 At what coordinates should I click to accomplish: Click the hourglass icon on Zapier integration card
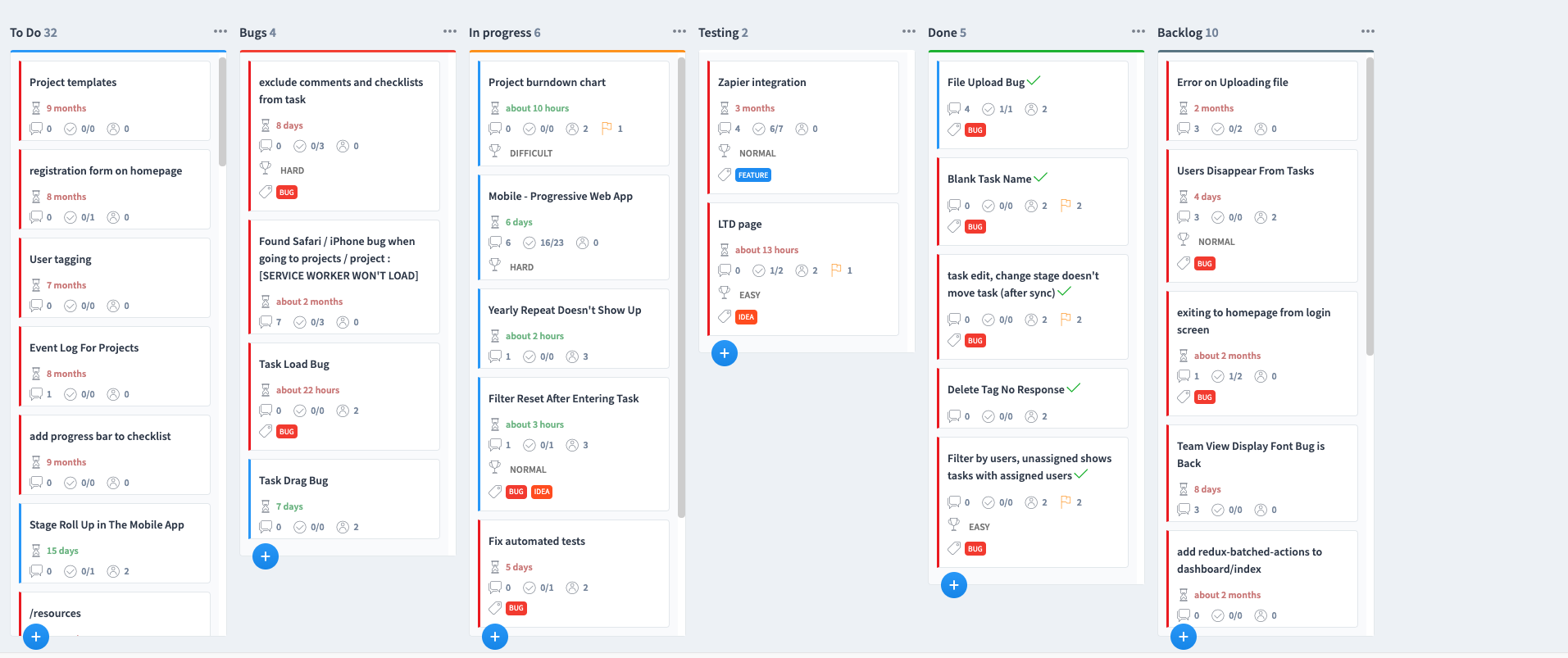725,108
